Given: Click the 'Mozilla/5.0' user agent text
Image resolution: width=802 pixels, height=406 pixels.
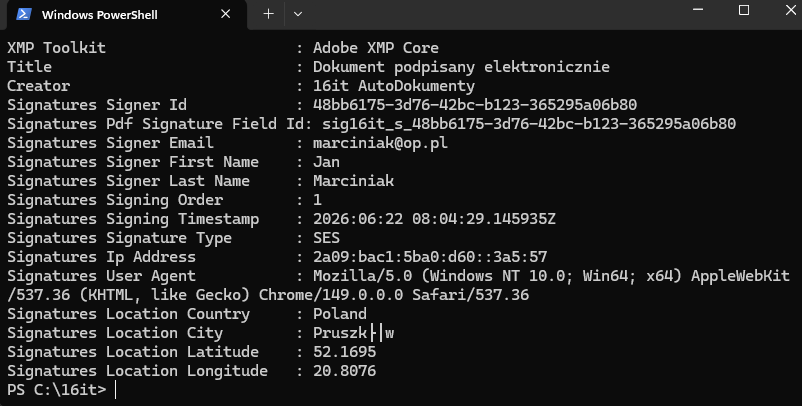Looking at the screenshot, I should tap(363, 276).
